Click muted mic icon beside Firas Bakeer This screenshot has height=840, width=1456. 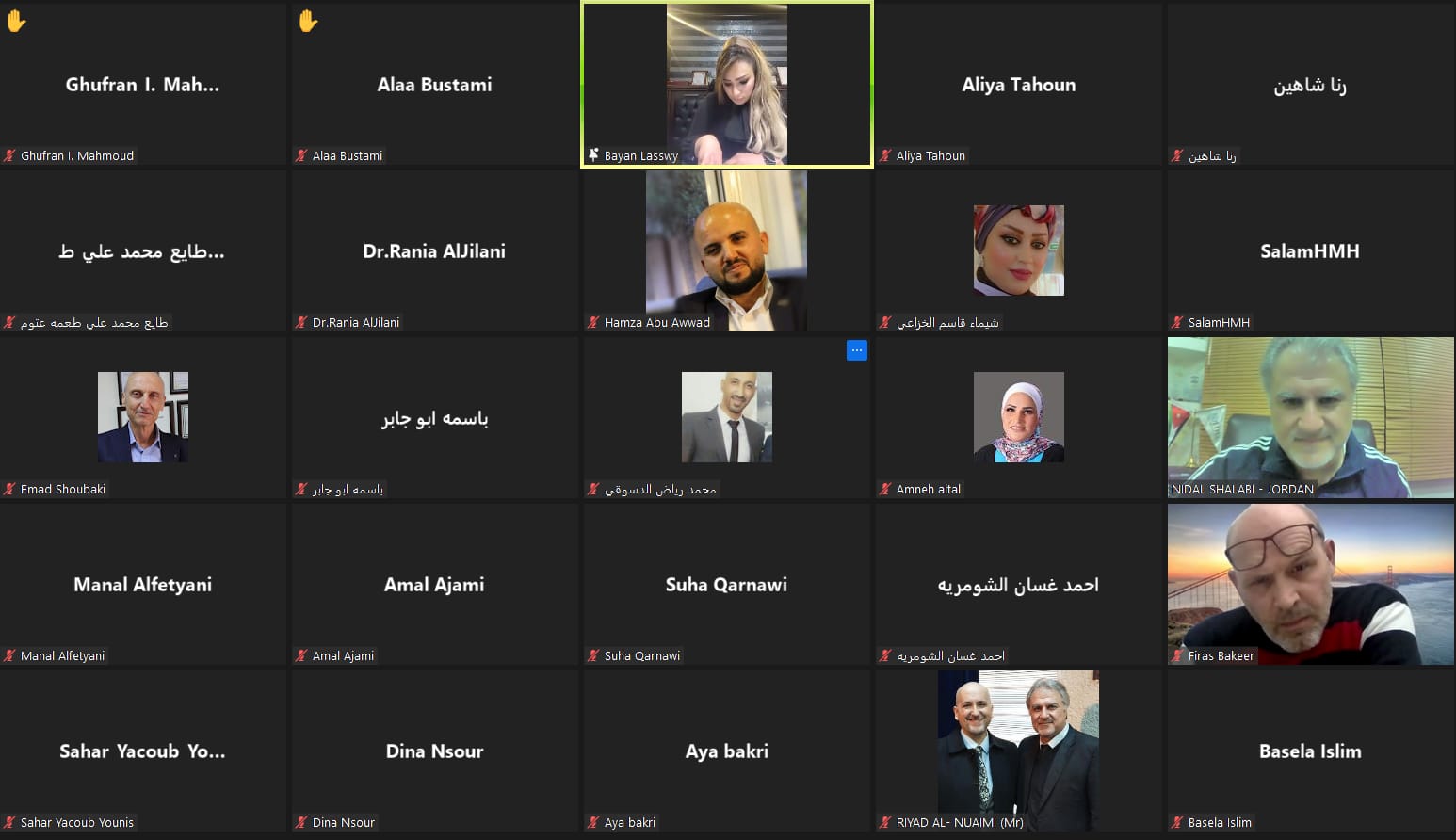[1177, 655]
